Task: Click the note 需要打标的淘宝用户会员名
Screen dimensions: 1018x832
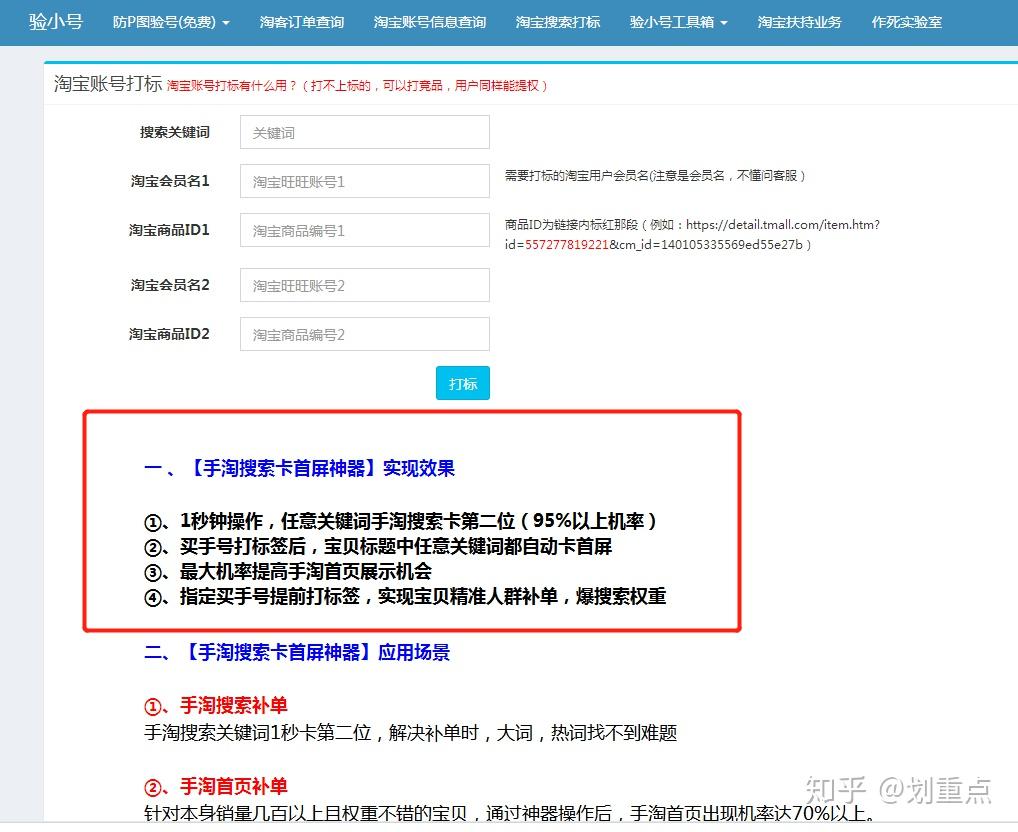Action: pyautogui.click(x=655, y=175)
